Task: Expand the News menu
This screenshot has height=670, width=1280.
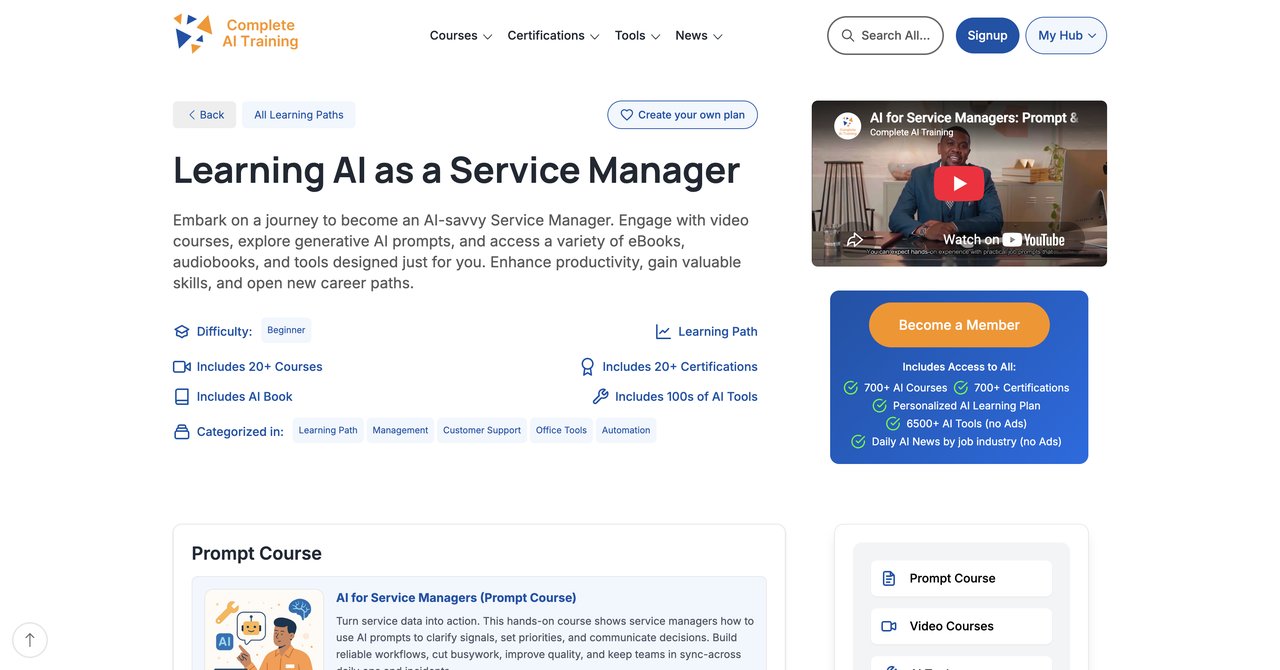Action: click(699, 35)
